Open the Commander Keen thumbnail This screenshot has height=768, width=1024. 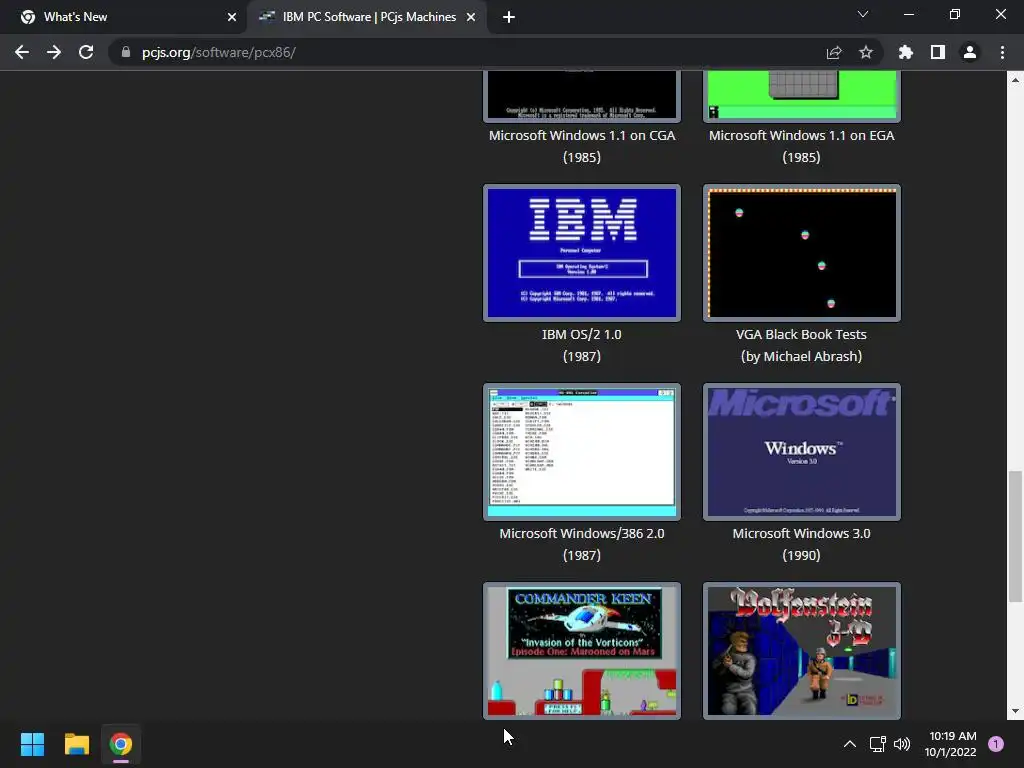click(x=582, y=651)
